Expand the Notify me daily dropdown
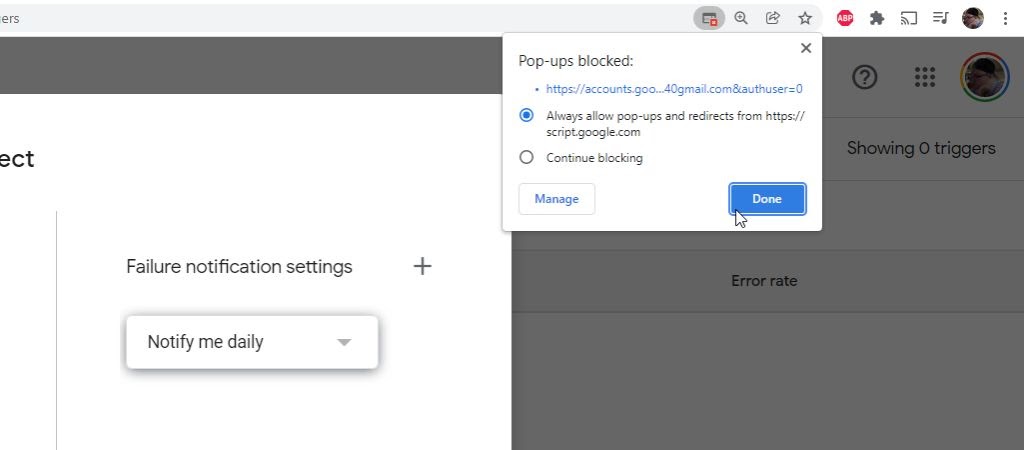This screenshot has width=1024, height=450. coord(252,342)
